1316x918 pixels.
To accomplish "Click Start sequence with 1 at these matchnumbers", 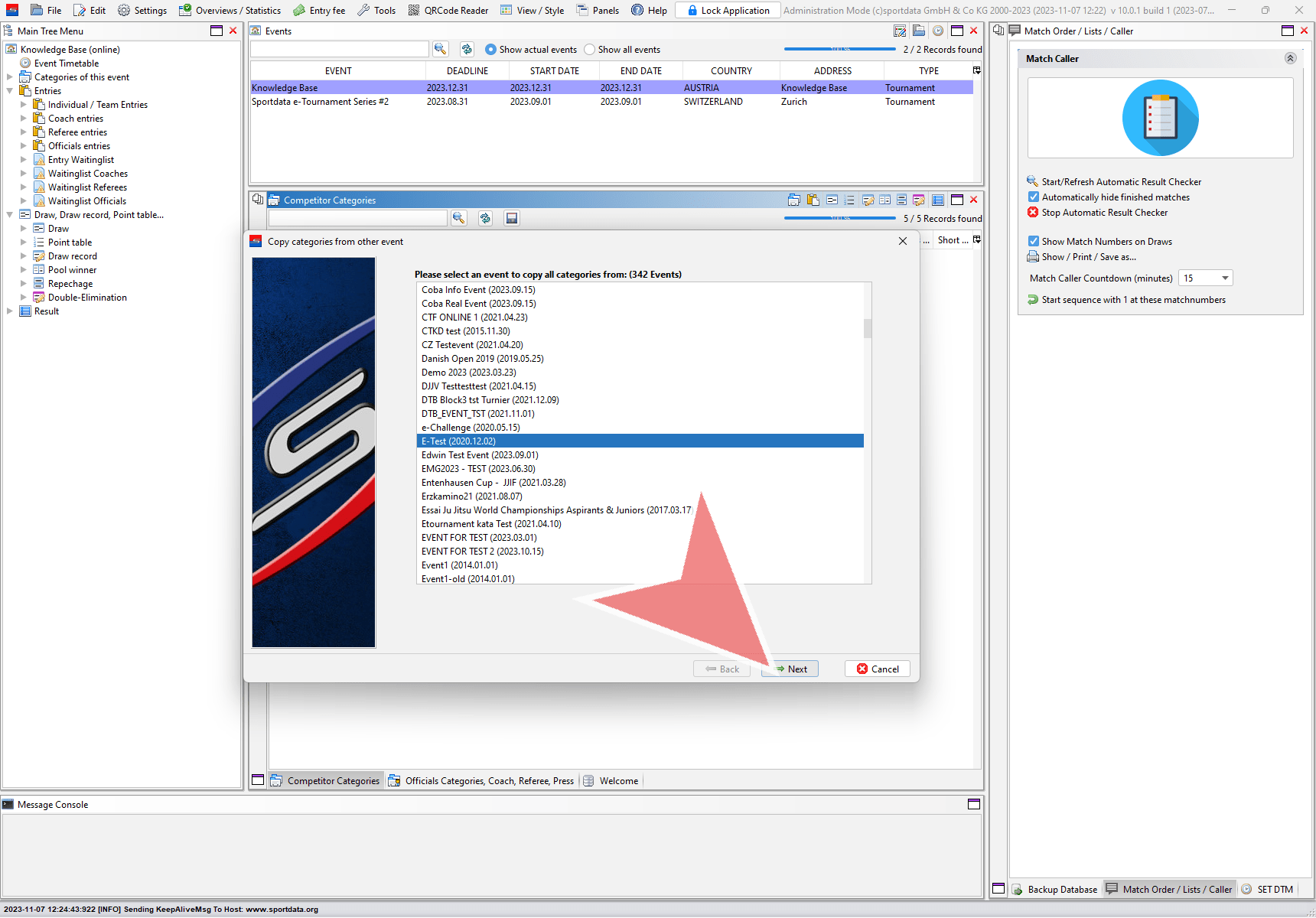I will pos(1126,299).
